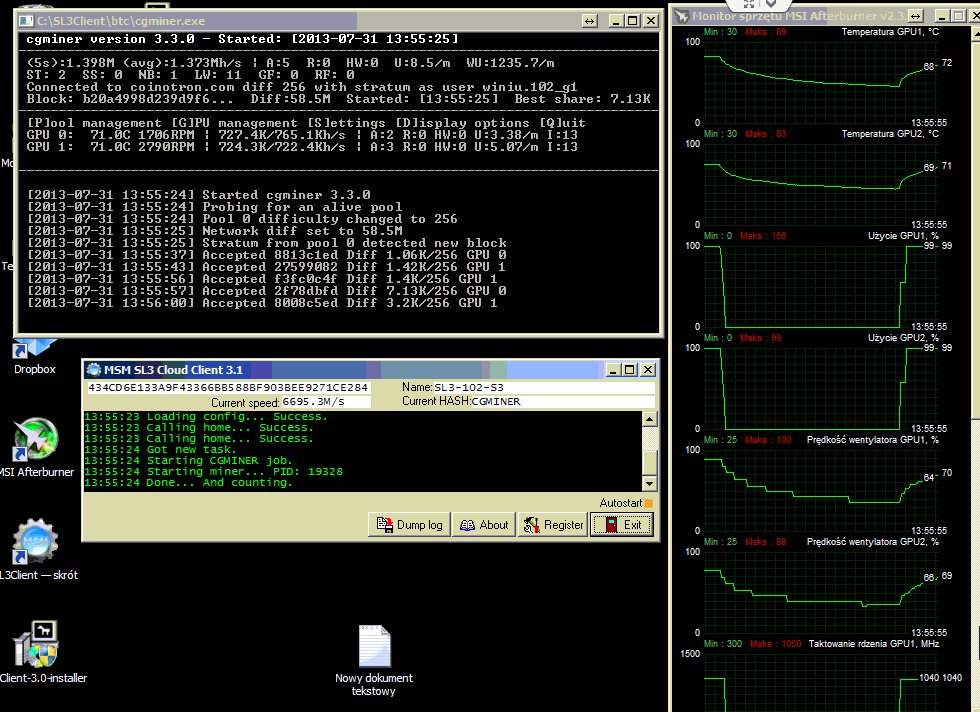
Task: Click the MSI Afterburner monitor window title icon
Action: [681, 16]
